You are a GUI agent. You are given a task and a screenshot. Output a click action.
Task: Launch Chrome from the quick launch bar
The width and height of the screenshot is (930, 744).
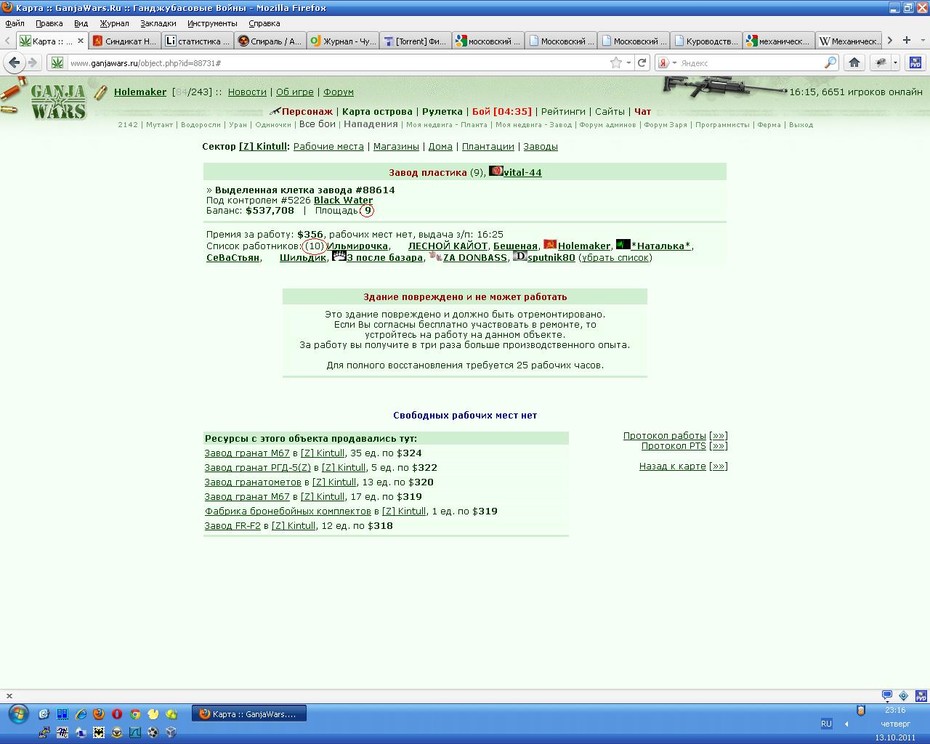tap(135, 714)
